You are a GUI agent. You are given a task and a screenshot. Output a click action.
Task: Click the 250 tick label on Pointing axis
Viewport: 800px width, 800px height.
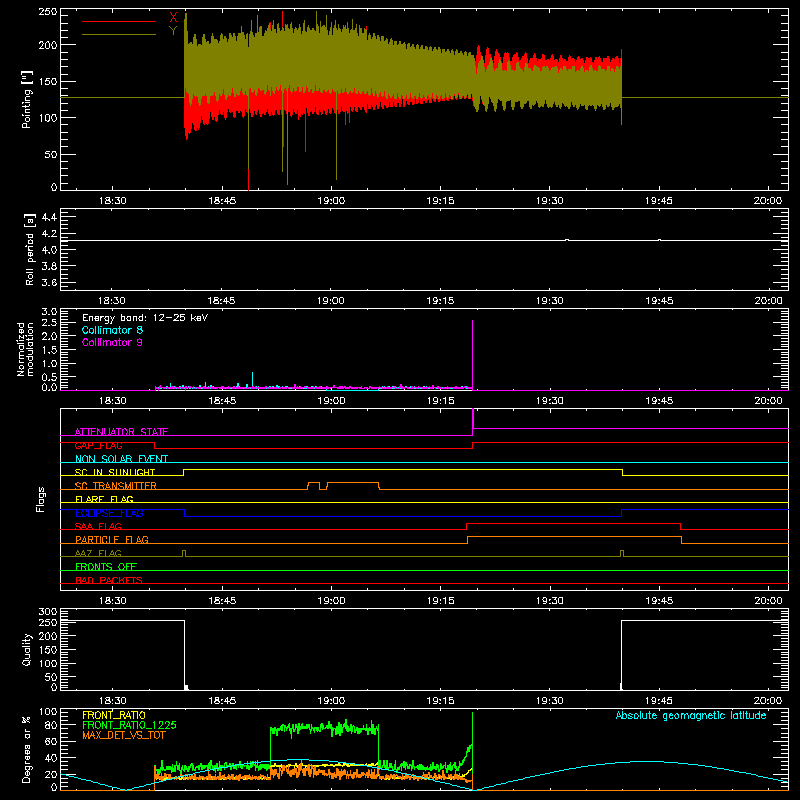(x=47, y=11)
